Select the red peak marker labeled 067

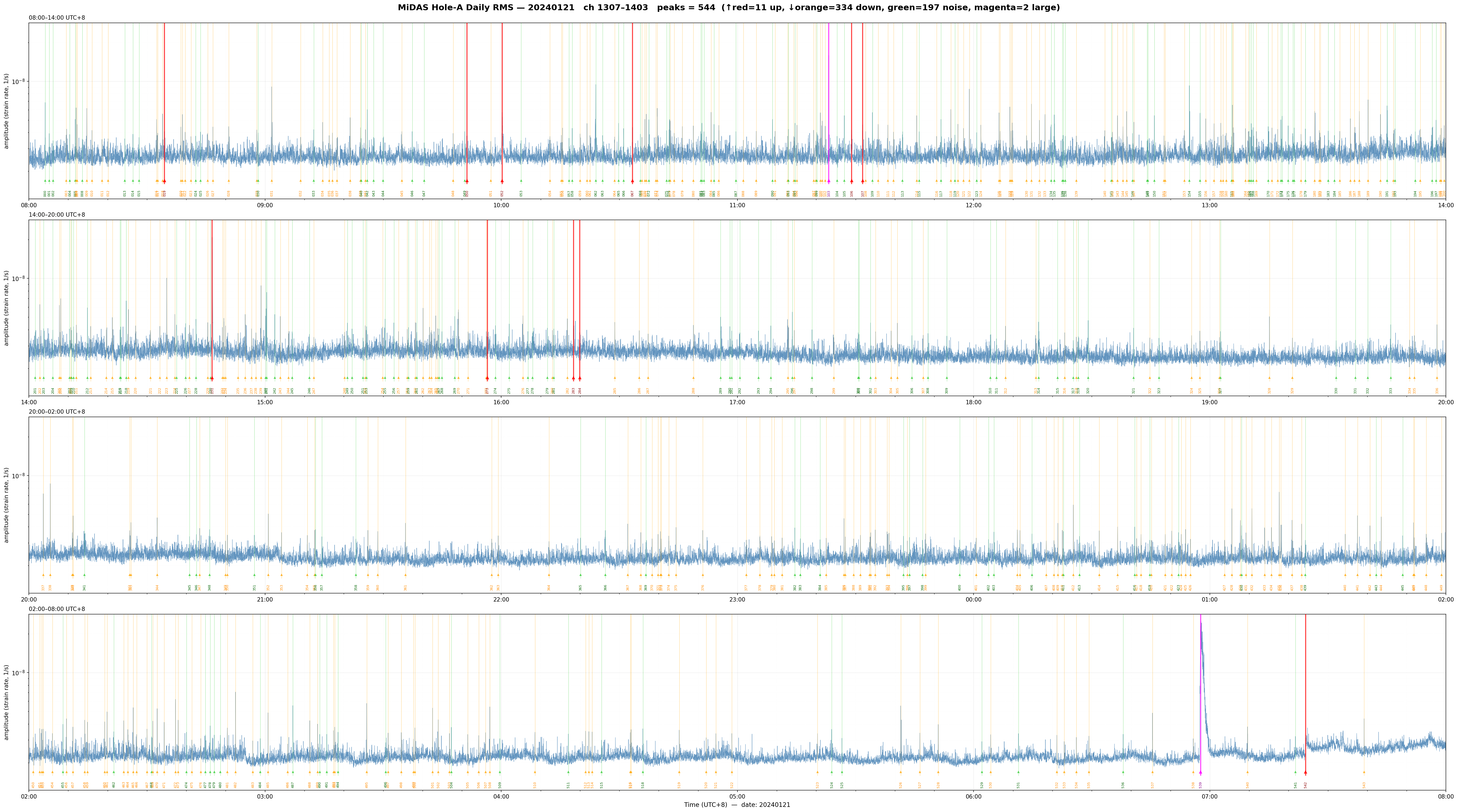pyautogui.click(x=632, y=181)
